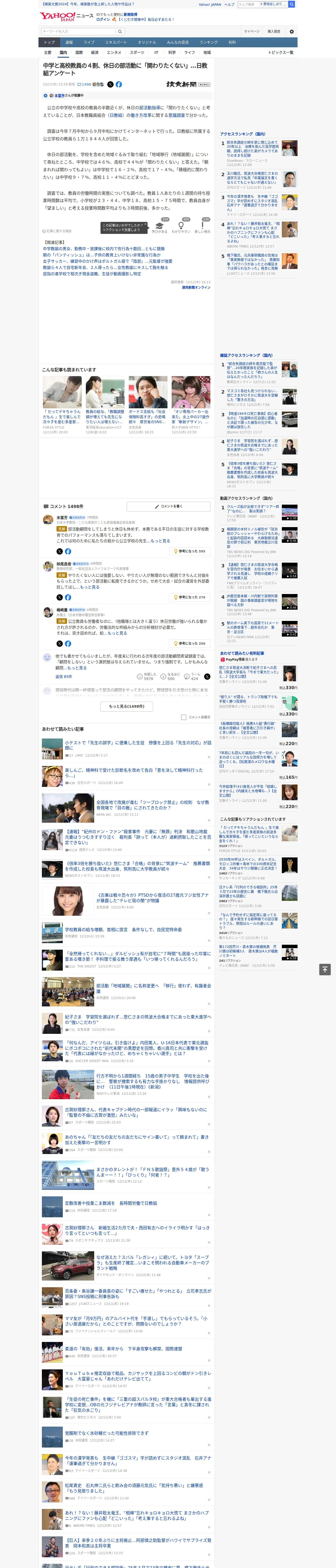Open the エンタメ category tab
This screenshot has width=336, height=1568.
[x=114, y=52]
